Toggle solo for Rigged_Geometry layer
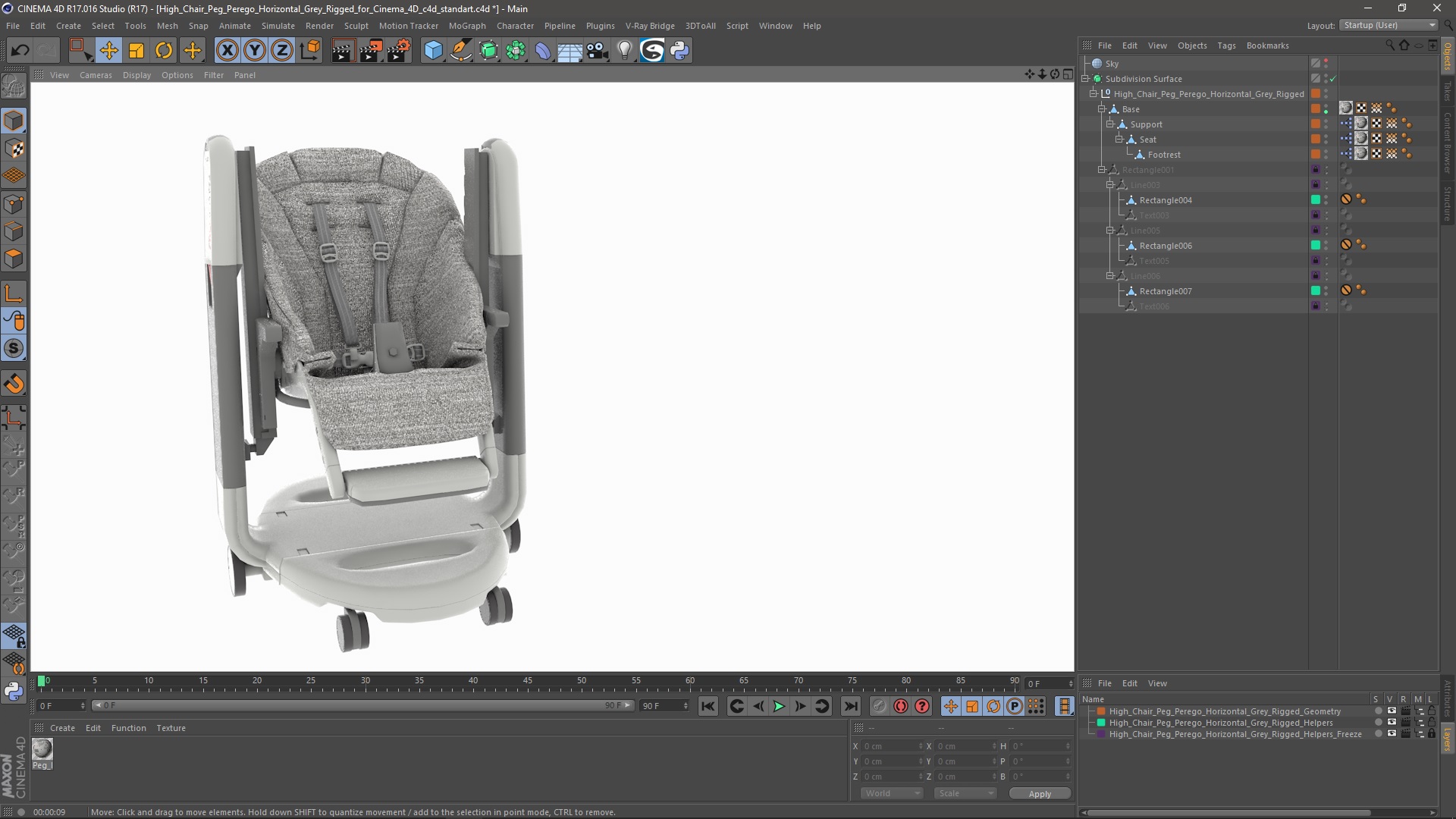Viewport: 1456px width, 819px height. tap(1378, 711)
